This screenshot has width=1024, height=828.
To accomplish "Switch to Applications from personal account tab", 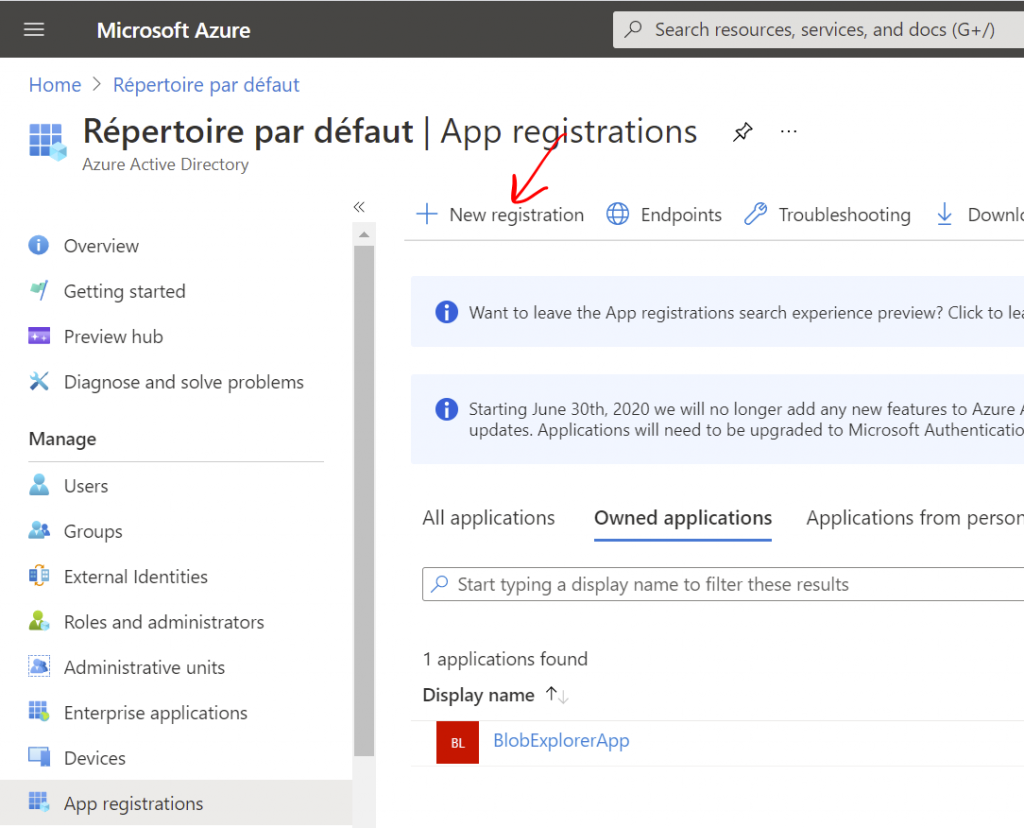I will pos(915,518).
